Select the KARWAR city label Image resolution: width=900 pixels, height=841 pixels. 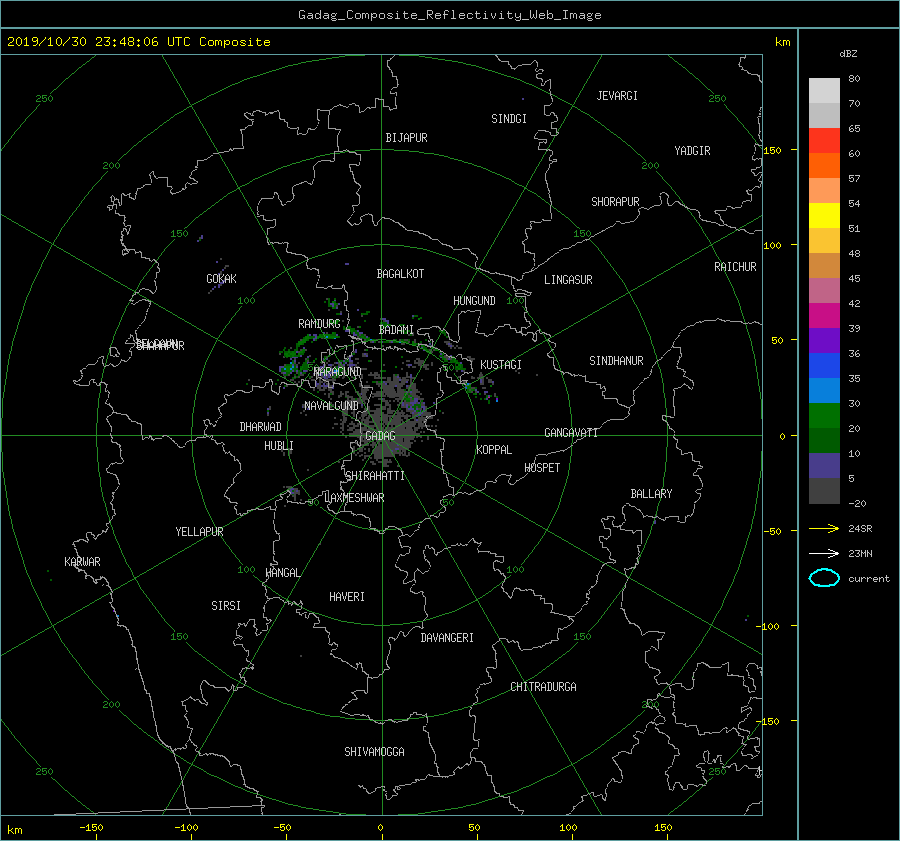coord(82,562)
